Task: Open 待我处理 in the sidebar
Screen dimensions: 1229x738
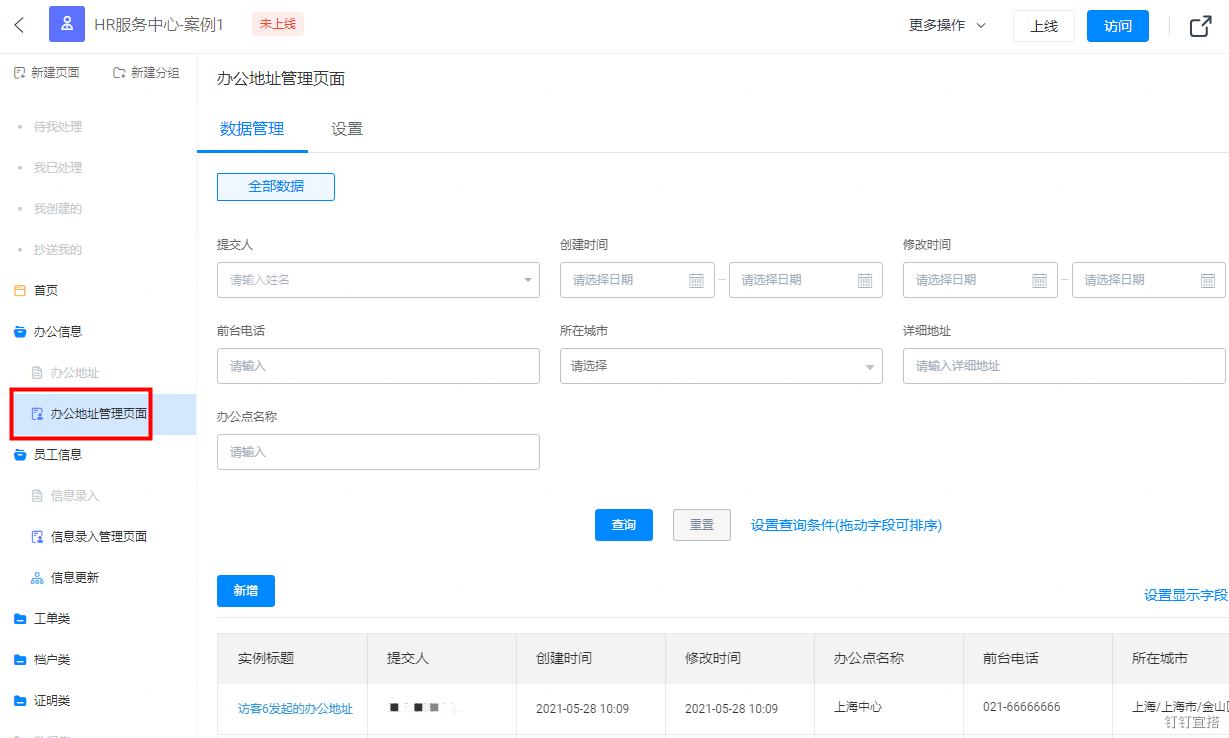Action: [58, 127]
